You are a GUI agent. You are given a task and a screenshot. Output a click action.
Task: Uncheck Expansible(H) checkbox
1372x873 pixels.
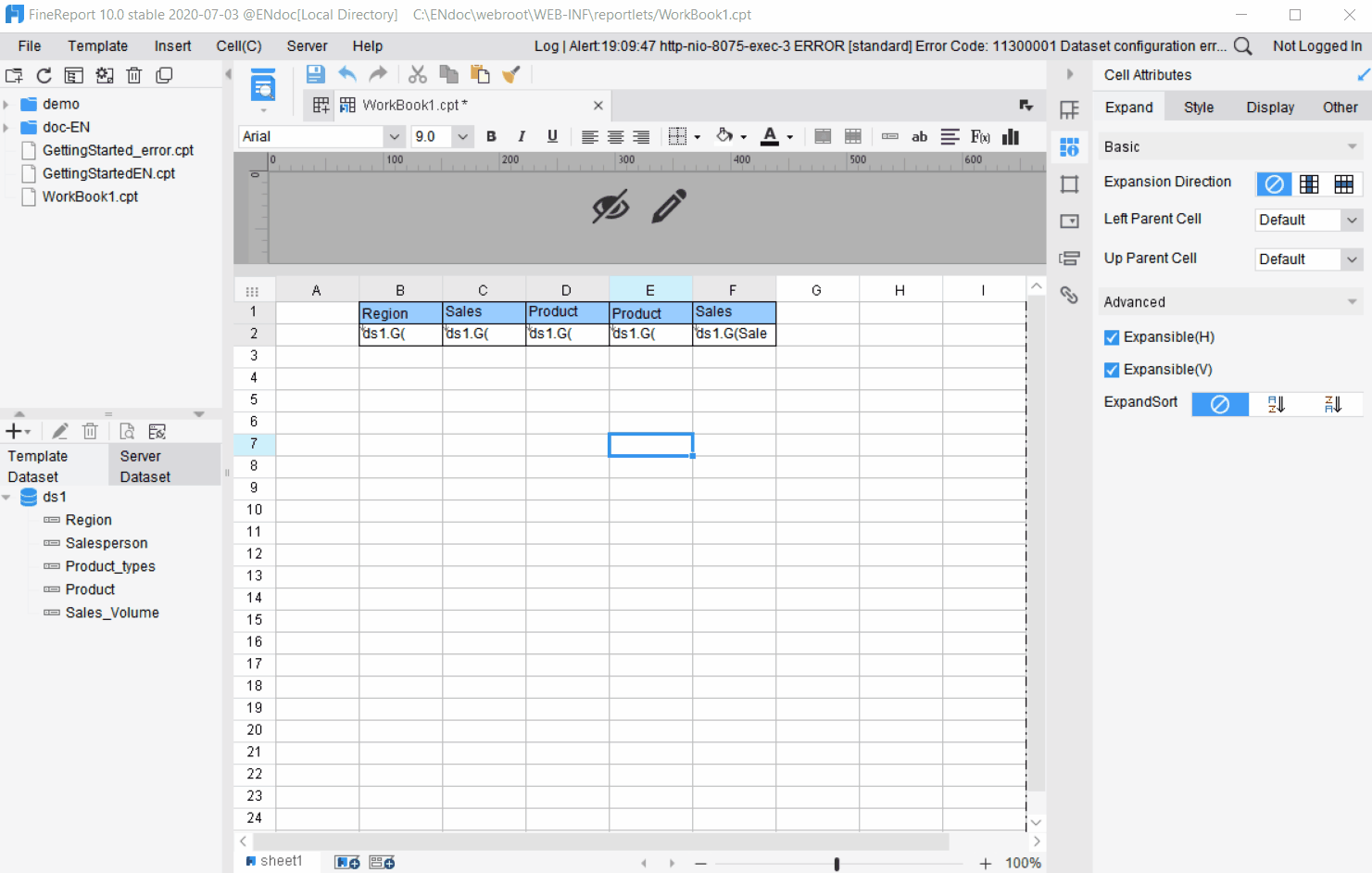tap(1112, 337)
